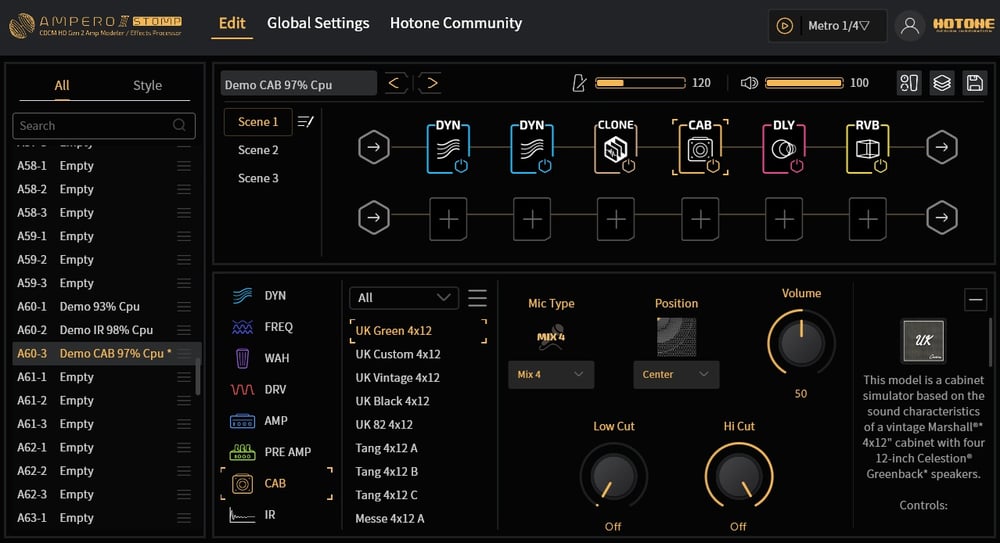Select the CAB block in signal chain
Image resolution: width=1000 pixels, height=543 pixels.
[700, 147]
